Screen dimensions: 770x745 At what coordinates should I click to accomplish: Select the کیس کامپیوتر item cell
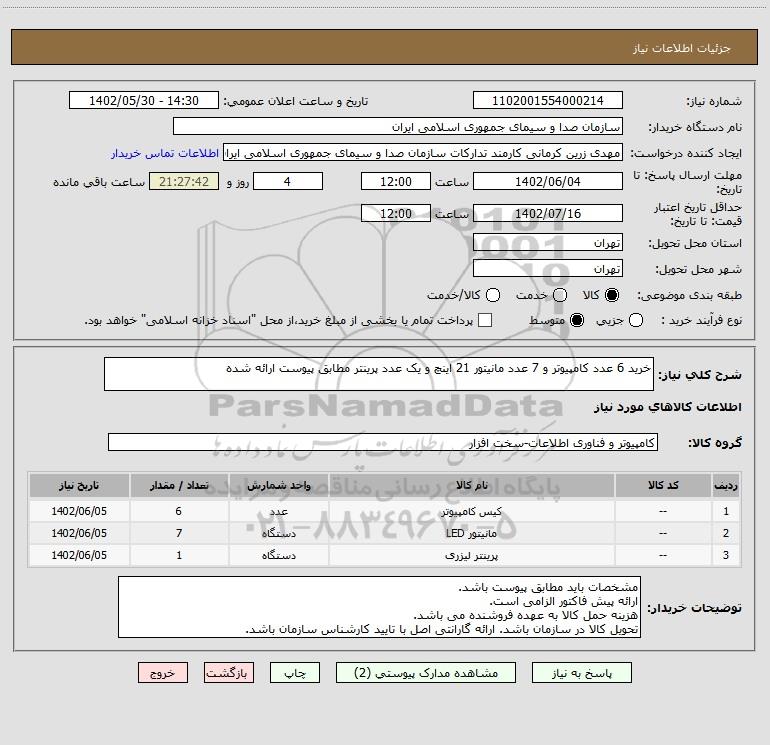pyautogui.click(x=471, y=511)
